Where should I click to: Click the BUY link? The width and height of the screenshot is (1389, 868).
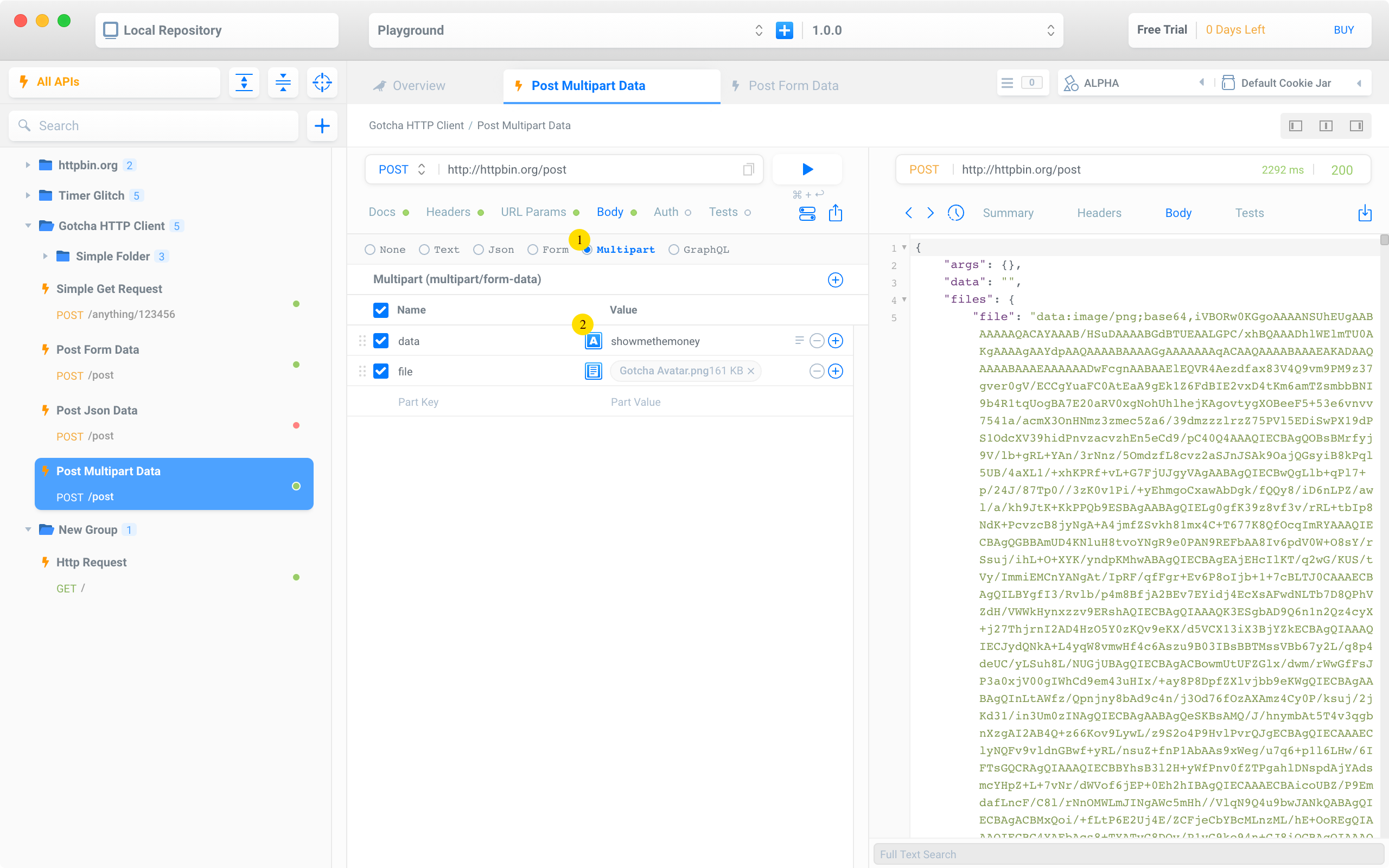1343,30
